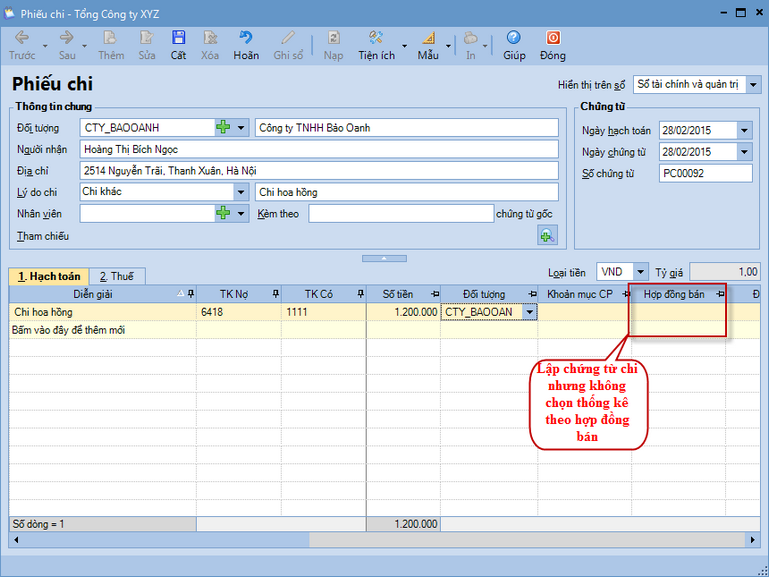Click the Địa chỉ address field
This screenshot has height=577, width=769.
[x=319, y=171]
